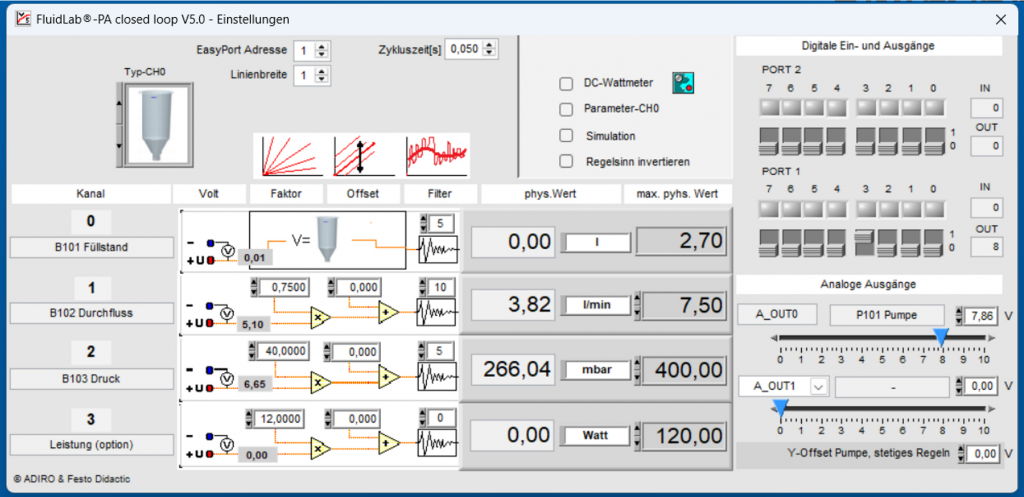
Task: Click the DC-Wattmeter settings icon
Action: [x=683, y=84]
